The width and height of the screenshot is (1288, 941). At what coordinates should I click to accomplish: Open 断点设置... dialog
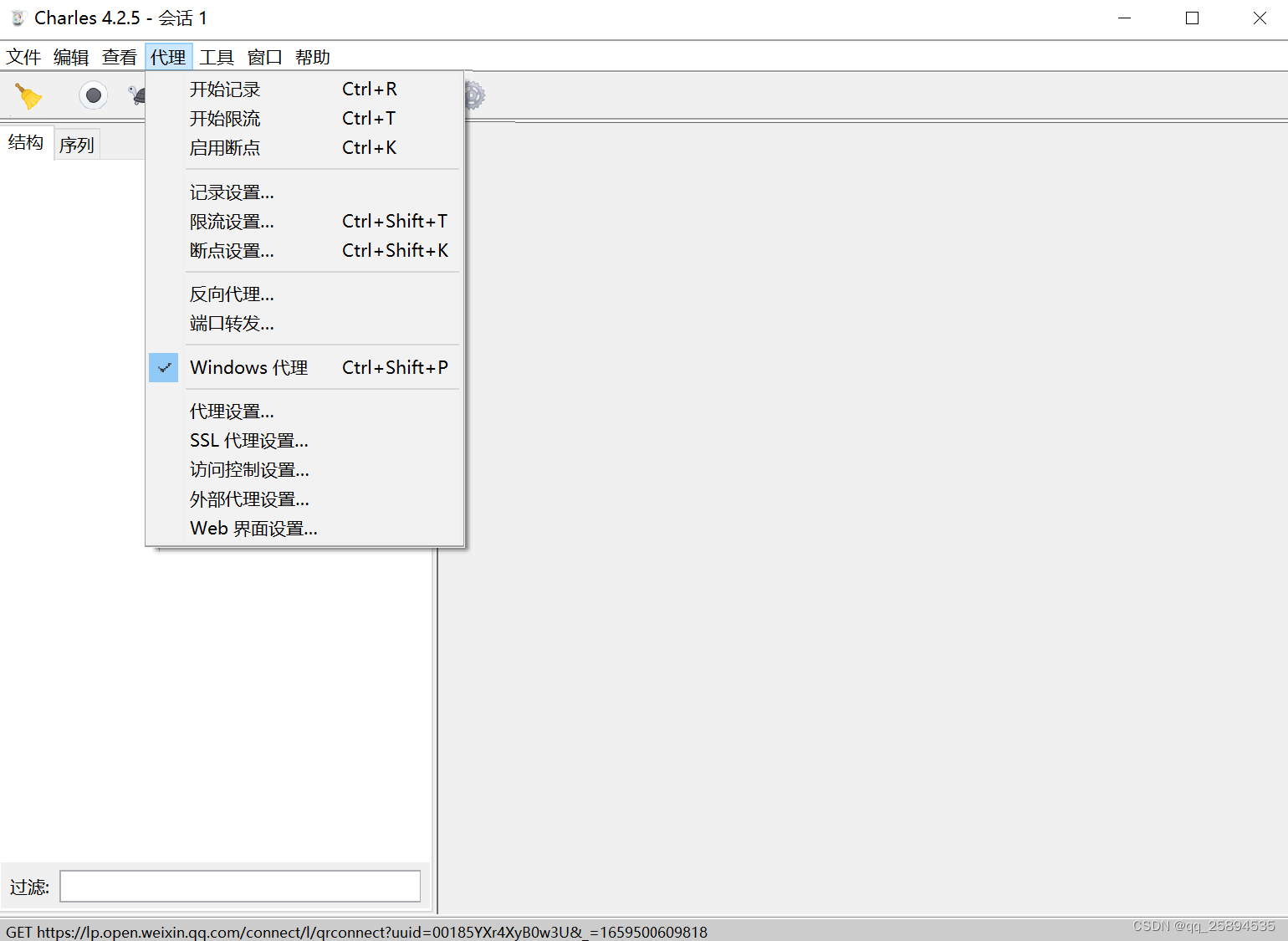tap(304, 251)
